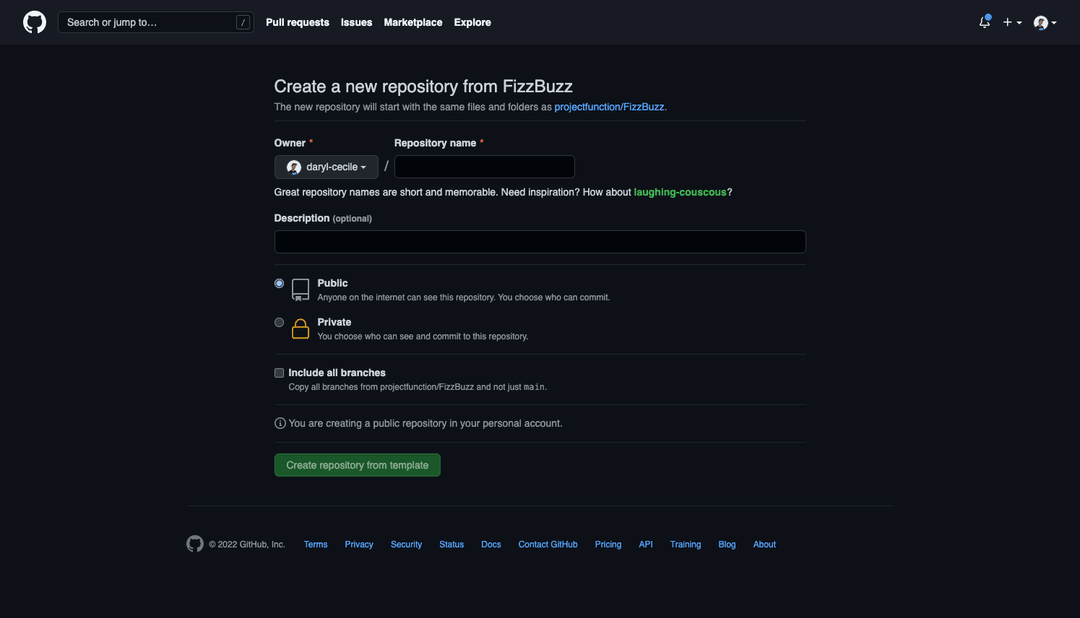
Task: Open the Docs footer link
Action: pyautogui.click(x=491, y=544)
